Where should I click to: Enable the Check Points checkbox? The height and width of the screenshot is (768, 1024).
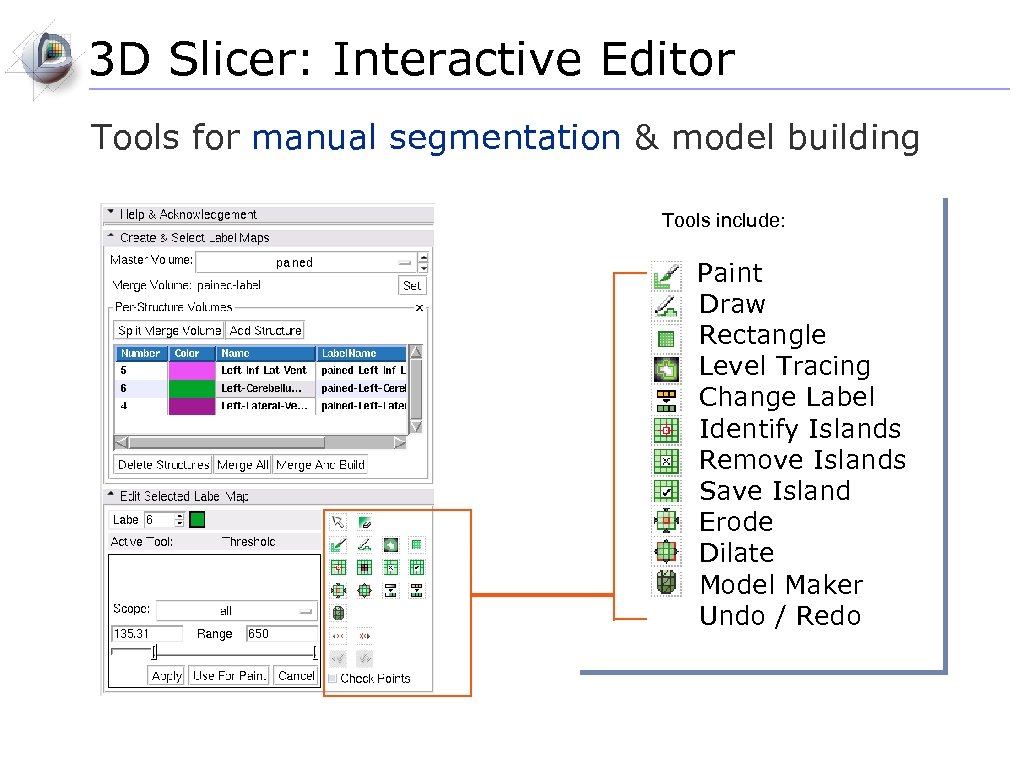331,678
